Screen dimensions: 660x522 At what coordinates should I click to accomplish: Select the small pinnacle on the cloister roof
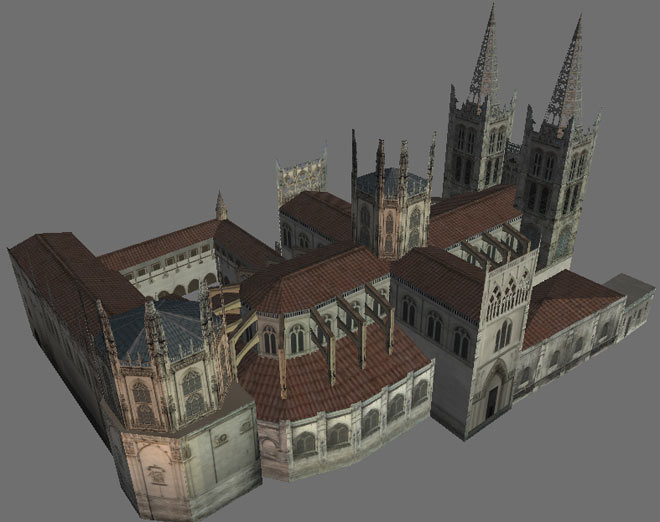220,205
